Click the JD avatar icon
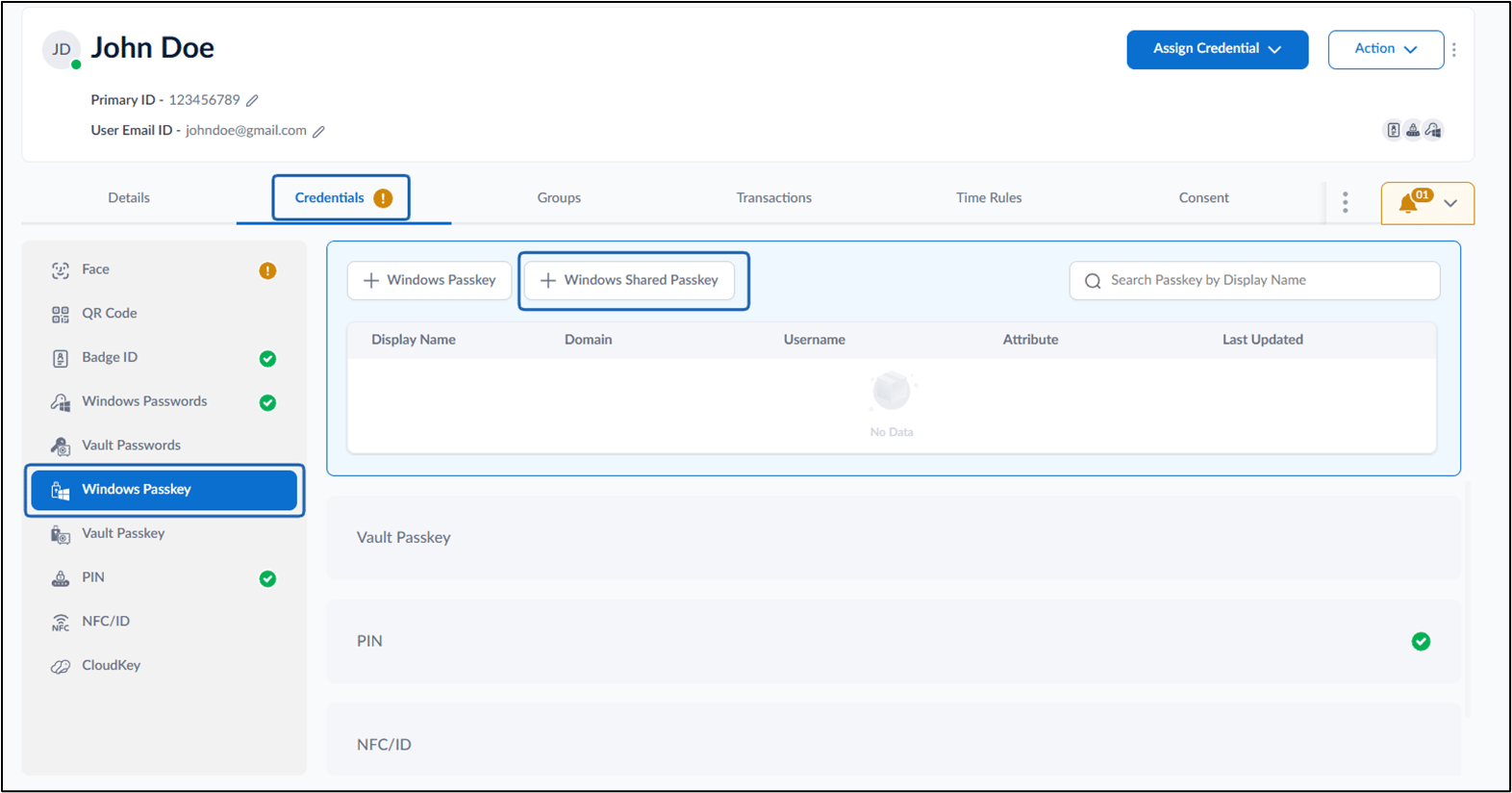This screenshot has width=1512, height=793. [62, 49]
